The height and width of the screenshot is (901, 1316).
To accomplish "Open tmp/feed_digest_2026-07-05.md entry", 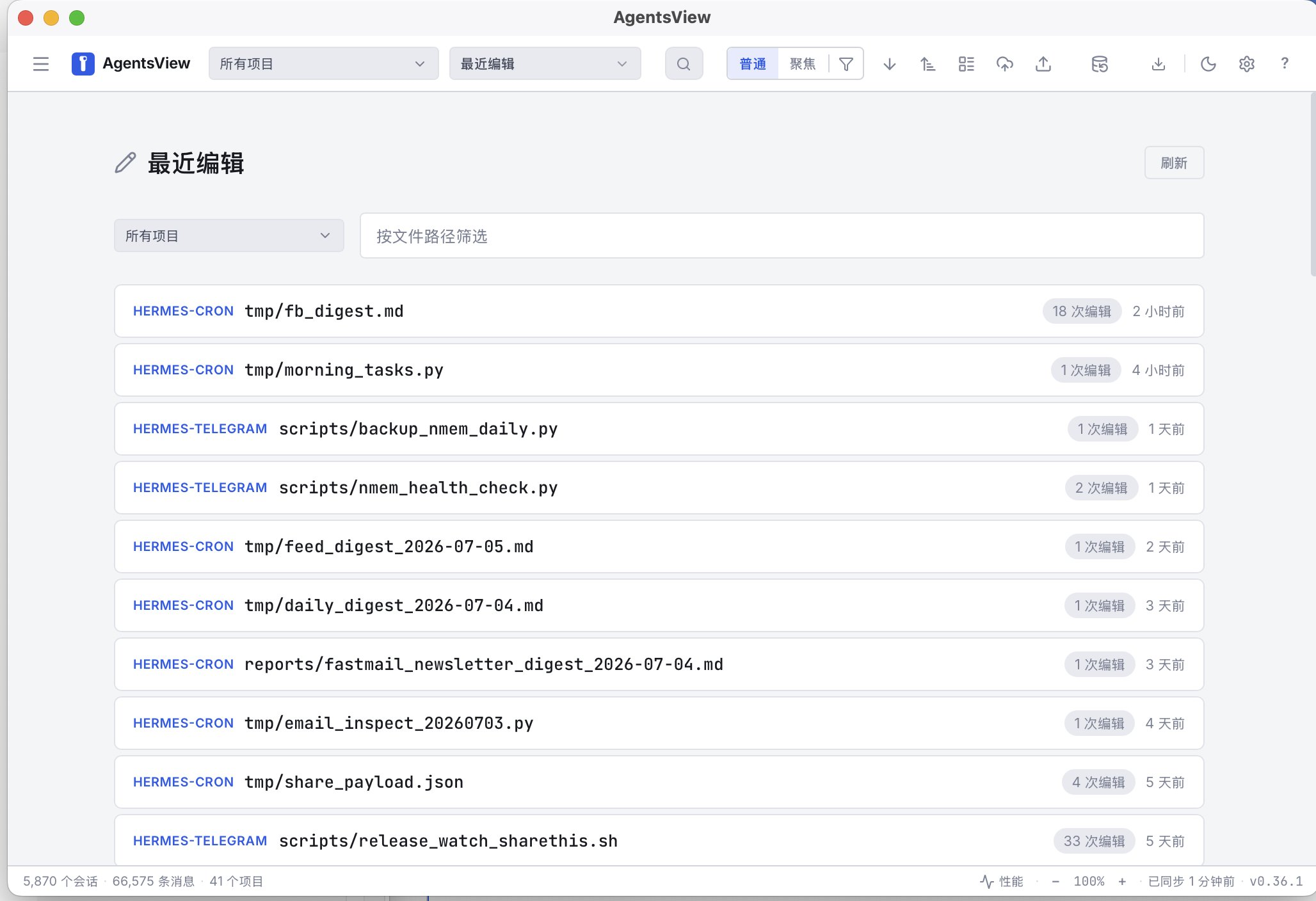I will 659,546.
